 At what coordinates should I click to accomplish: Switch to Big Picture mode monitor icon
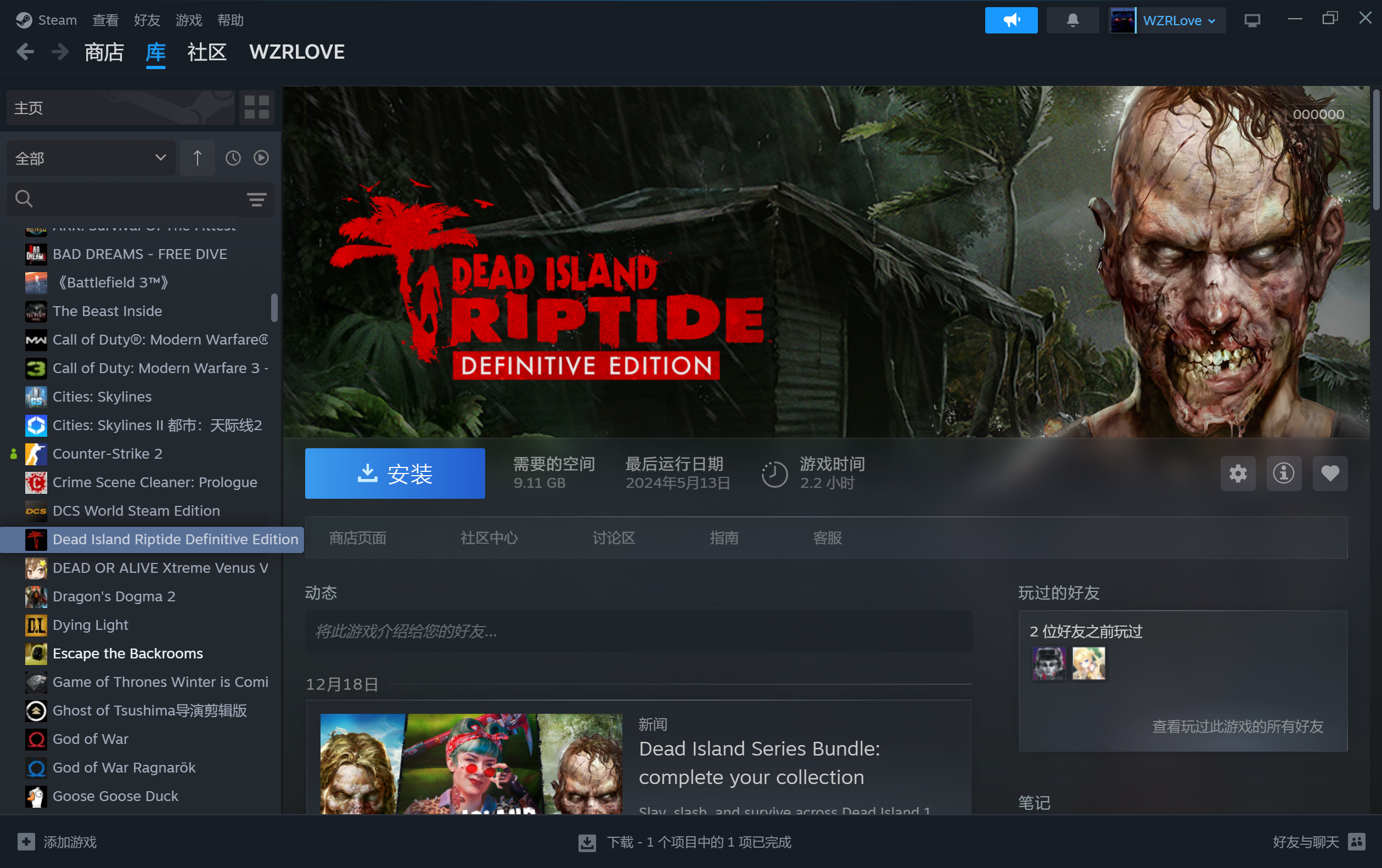(1252, 21)
